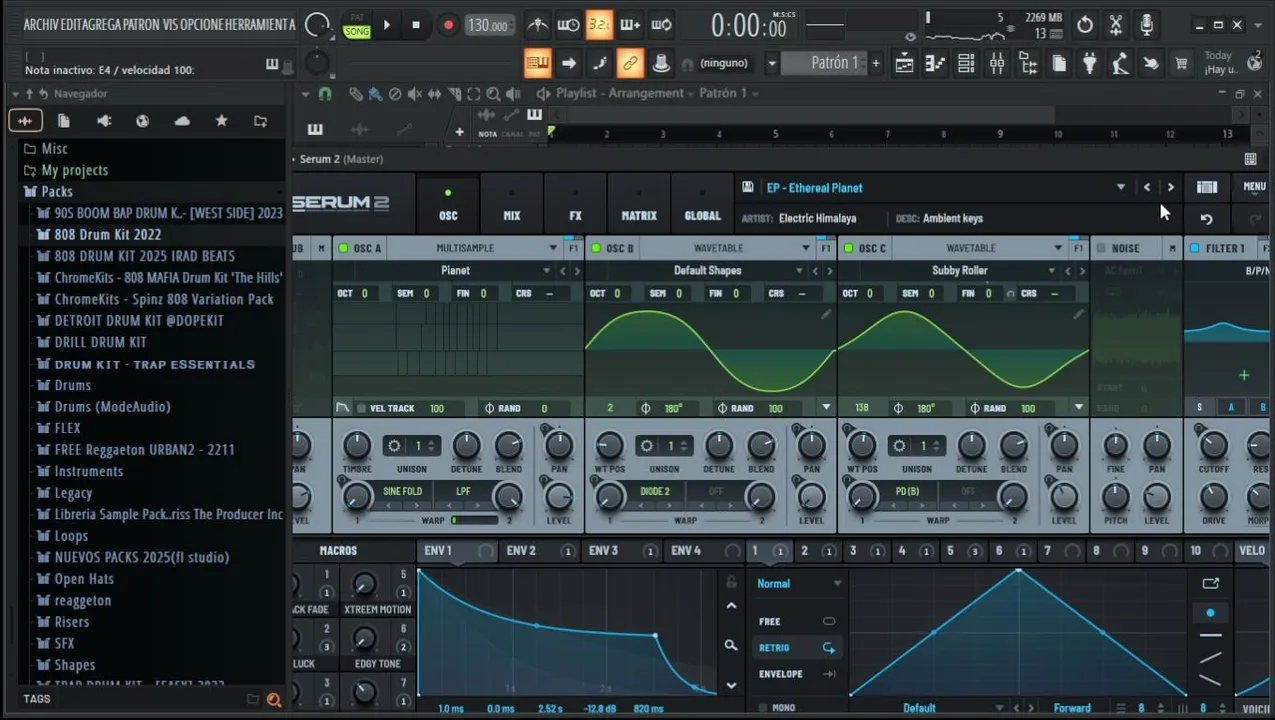Open the 808 Drum Kit 2022 folder
Image resolution: width=1275 pixels, height=720 pixels.
tap(108, 235)
